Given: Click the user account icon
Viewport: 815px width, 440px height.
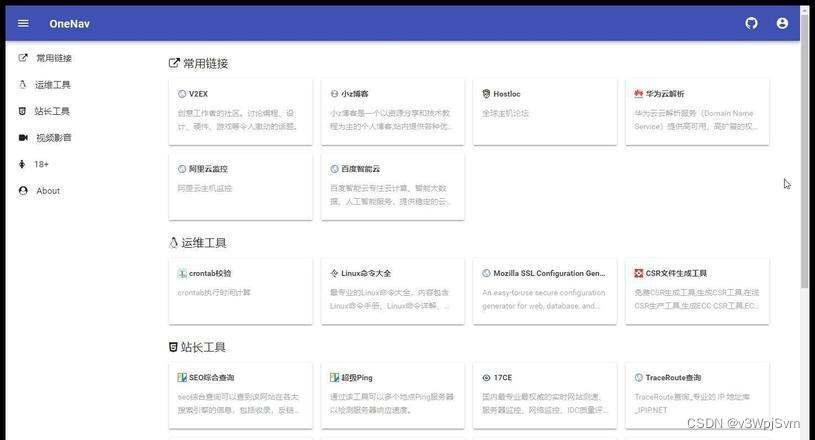Looking at the screenshot, I should tap(782, 23).
